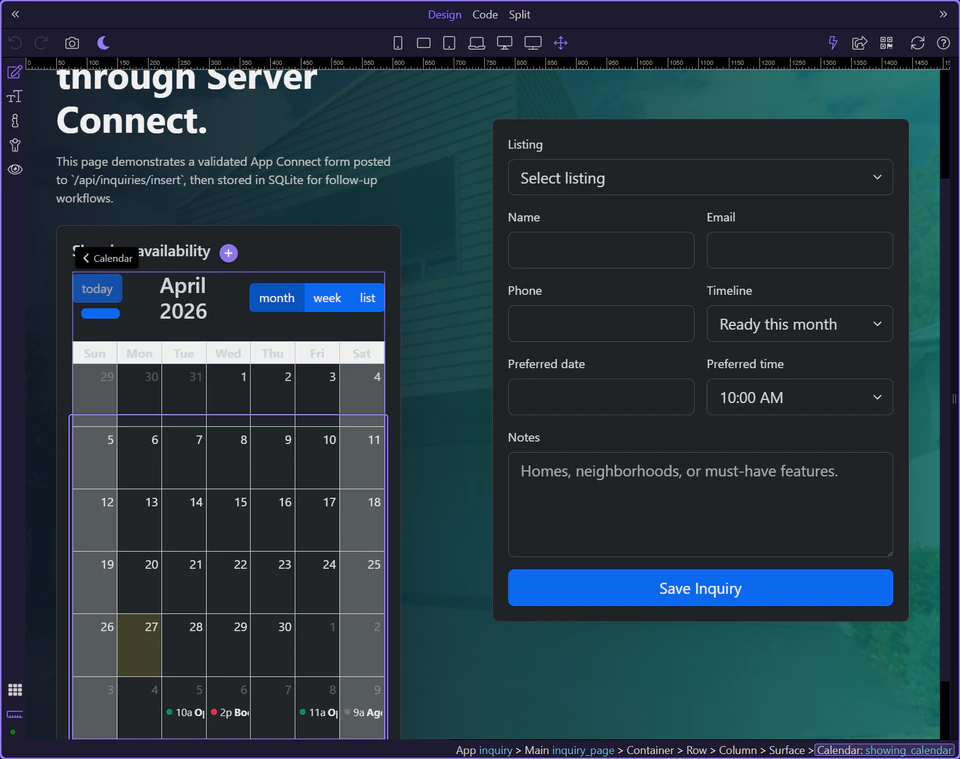Click the Save Inquiry button

tap(700, 588)
